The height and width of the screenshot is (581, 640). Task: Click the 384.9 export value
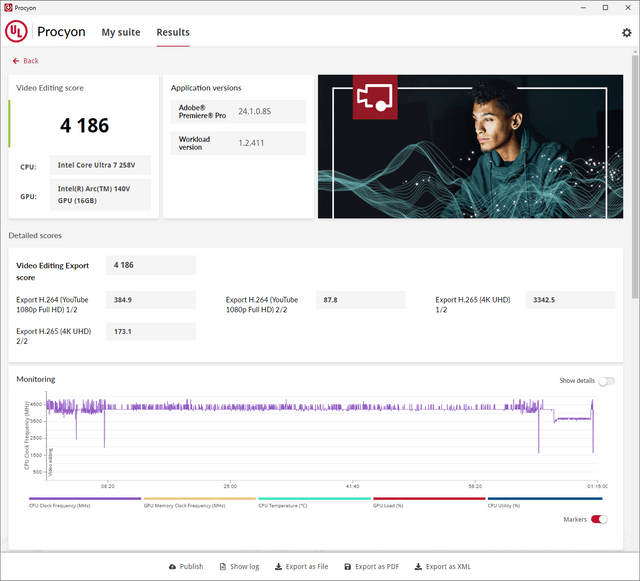coord(151,300)
